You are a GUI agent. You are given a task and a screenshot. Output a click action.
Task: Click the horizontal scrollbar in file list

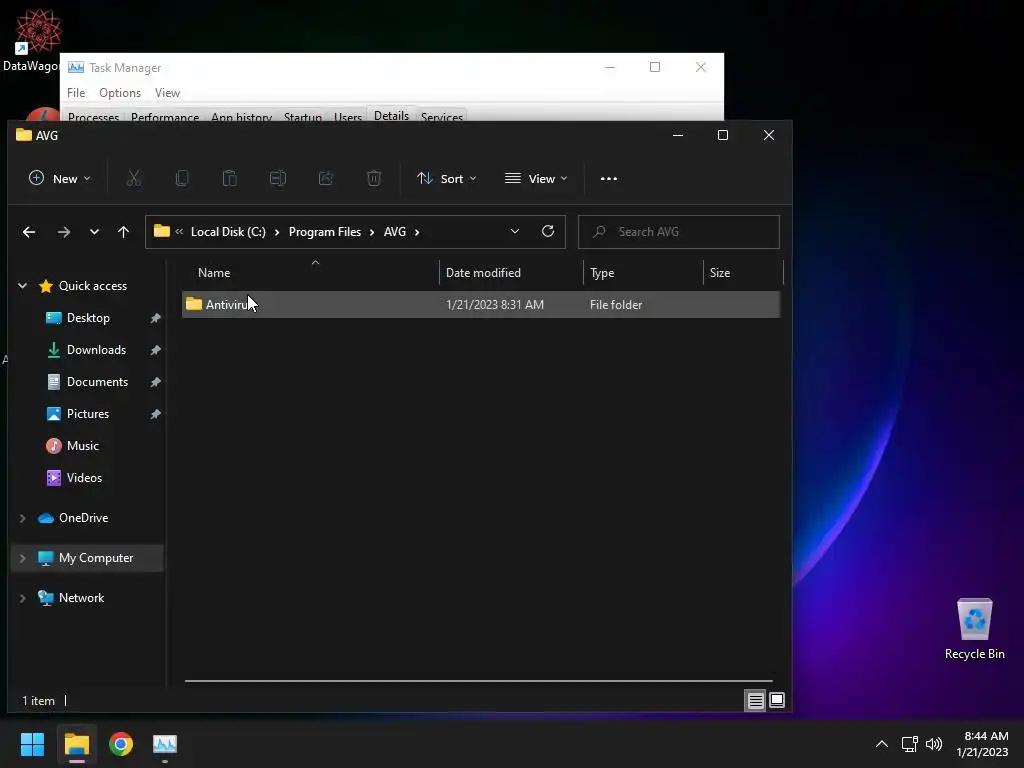pos(478,680)
